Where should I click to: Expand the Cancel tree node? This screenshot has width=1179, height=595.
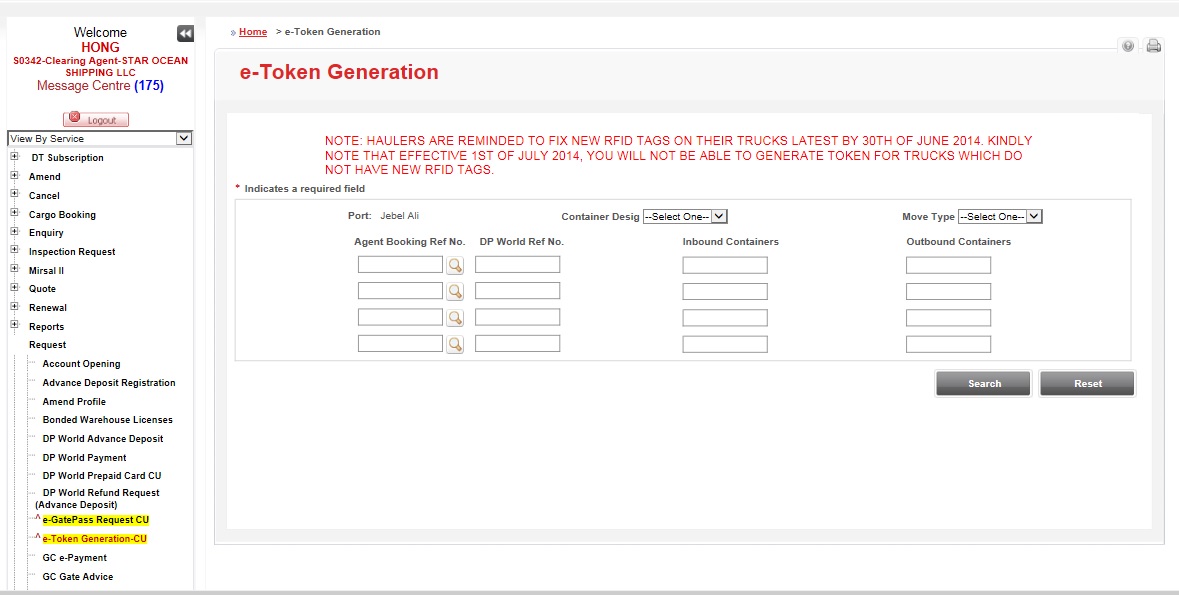(14, 195)
